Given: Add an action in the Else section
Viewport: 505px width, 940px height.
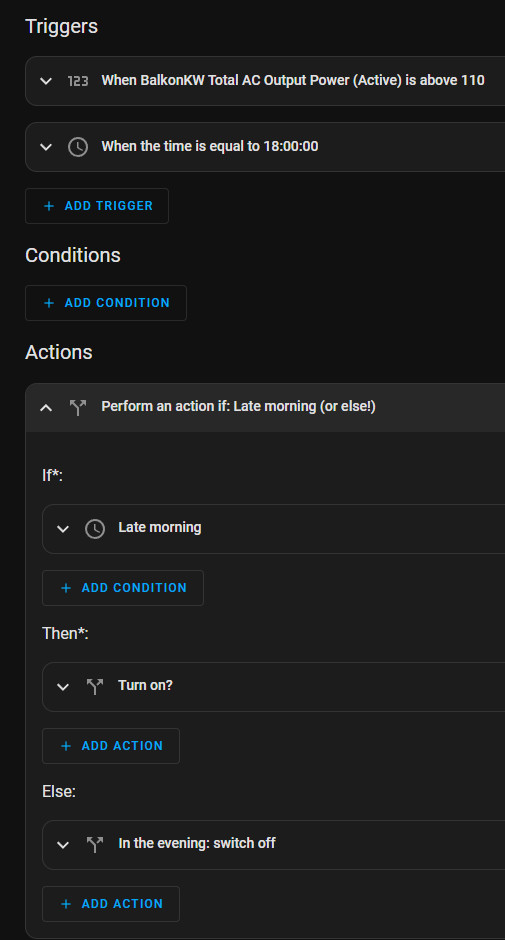Looking at the screenshot, I should (111, 904).
